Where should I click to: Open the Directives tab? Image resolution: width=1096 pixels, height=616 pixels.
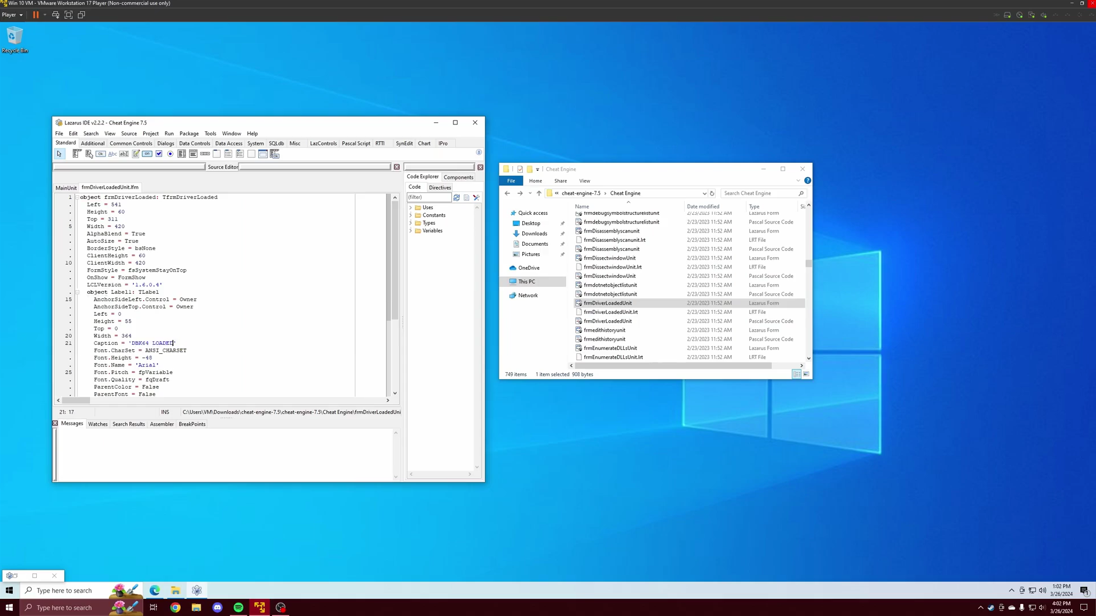click(x=440, y=187)
